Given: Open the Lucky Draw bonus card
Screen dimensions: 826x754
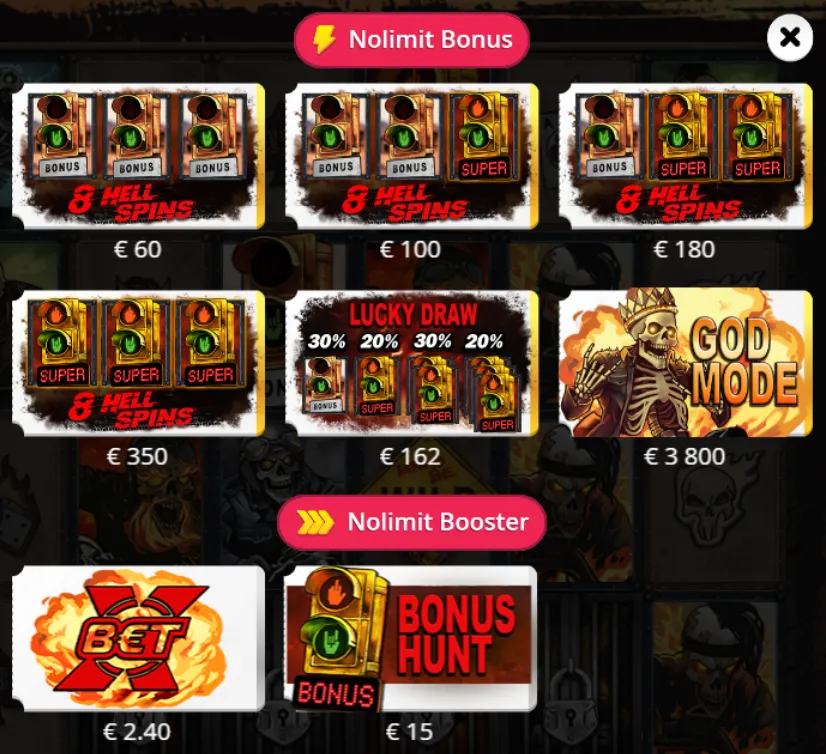Looking at the screenshot, I should (x=411, y=363).
